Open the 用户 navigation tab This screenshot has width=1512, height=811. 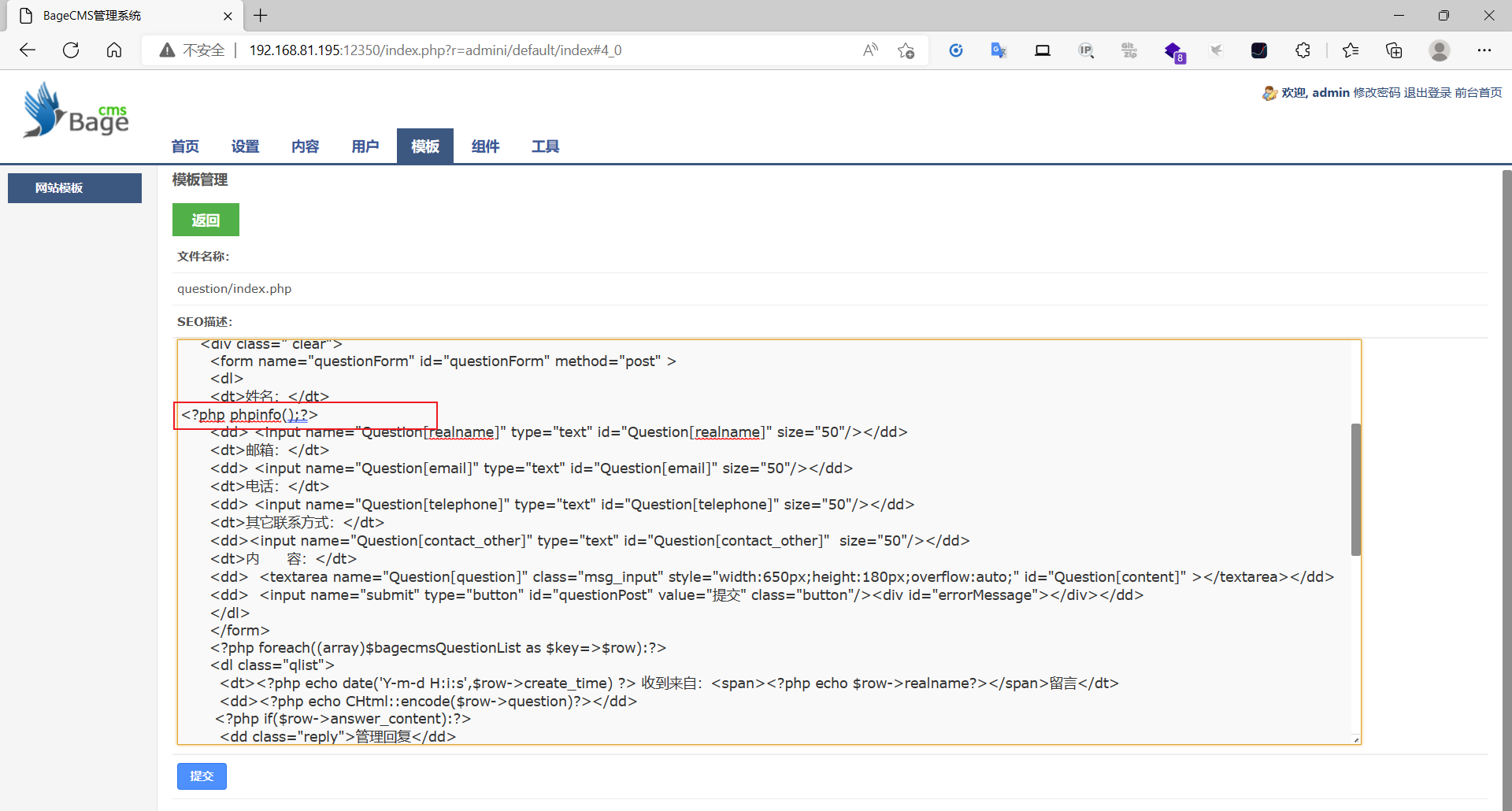365,146
